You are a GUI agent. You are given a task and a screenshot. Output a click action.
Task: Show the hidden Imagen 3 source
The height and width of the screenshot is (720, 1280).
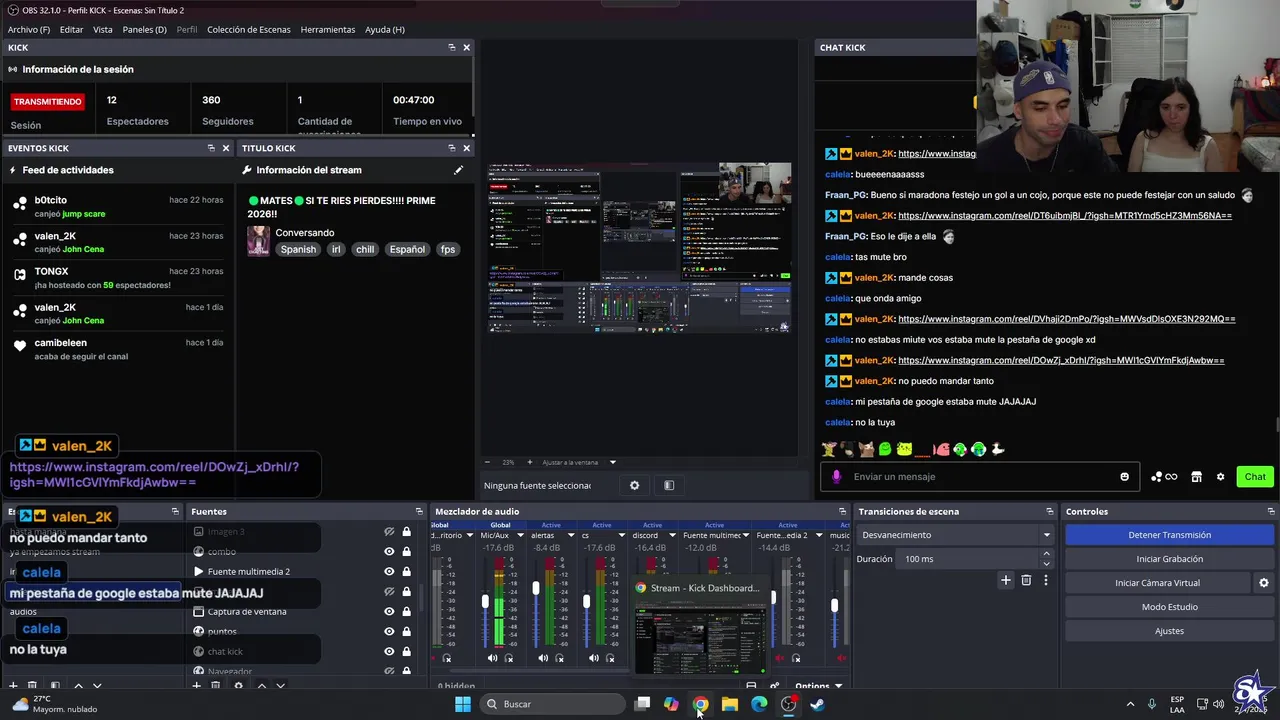click(x=389, y=532)
